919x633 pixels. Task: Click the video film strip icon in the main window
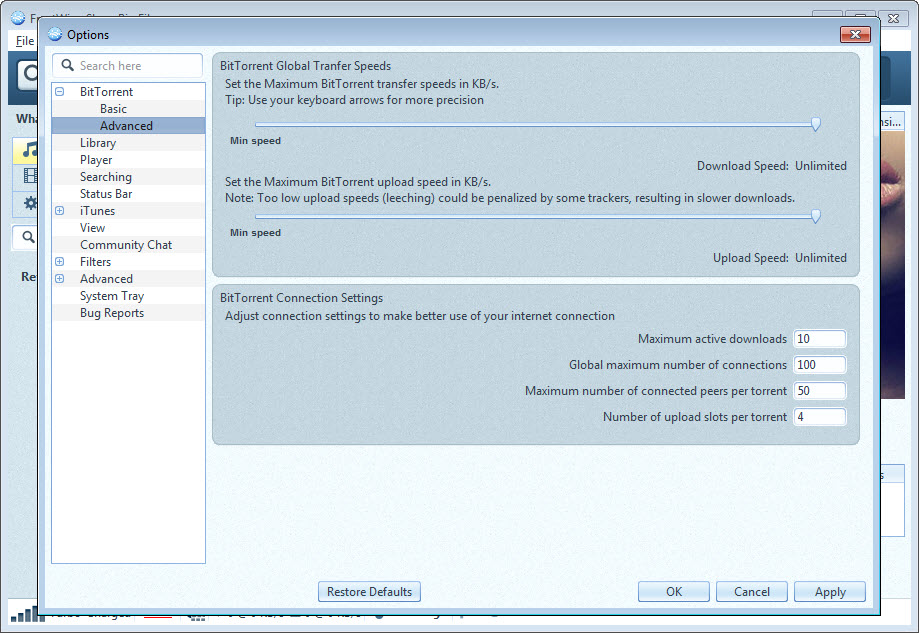pos(29,175)
